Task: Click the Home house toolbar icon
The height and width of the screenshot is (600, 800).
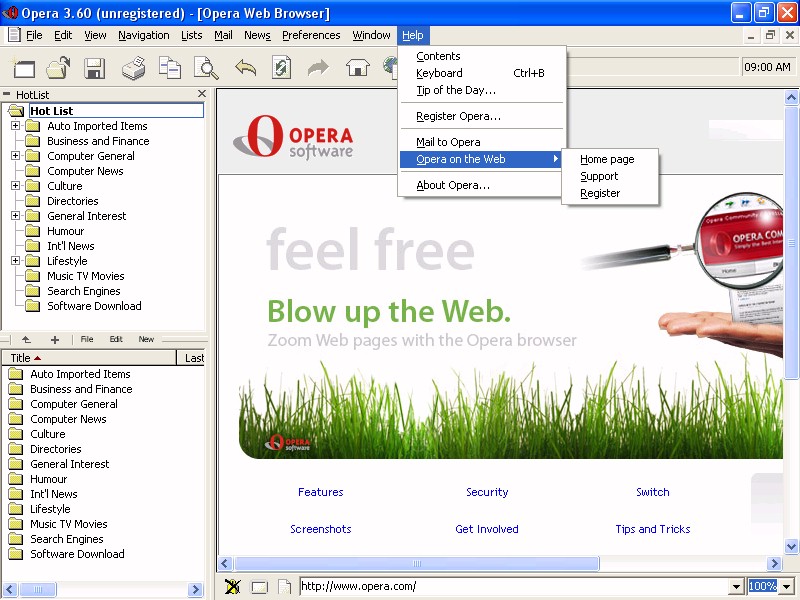Action: pos(357,68)
